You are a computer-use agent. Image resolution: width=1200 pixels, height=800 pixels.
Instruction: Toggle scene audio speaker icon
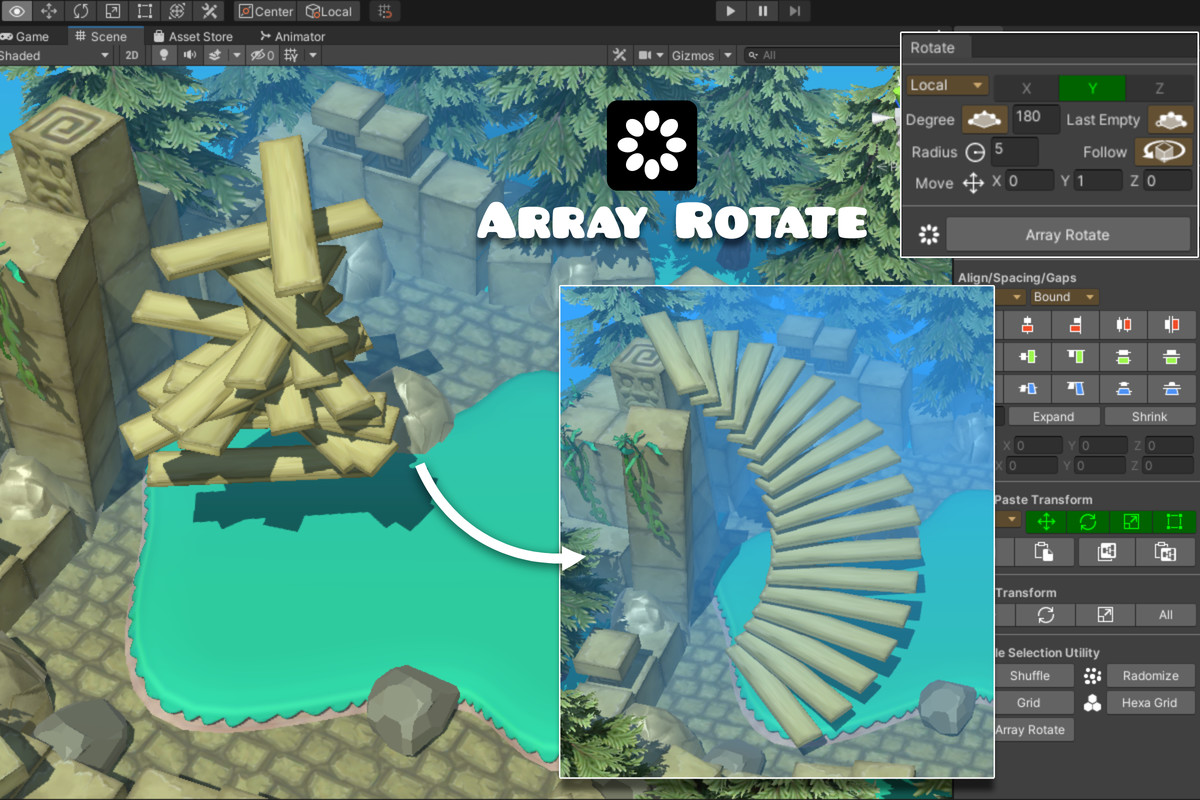click(x=190, y=55)
